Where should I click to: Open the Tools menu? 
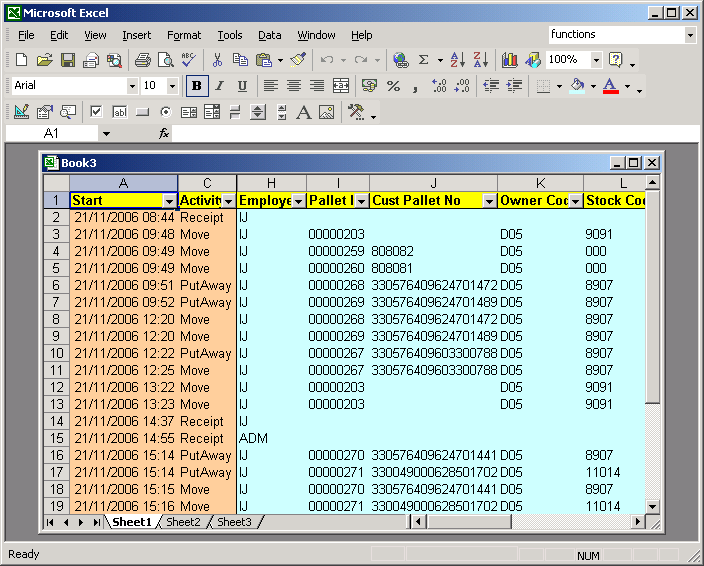[230, 35]
